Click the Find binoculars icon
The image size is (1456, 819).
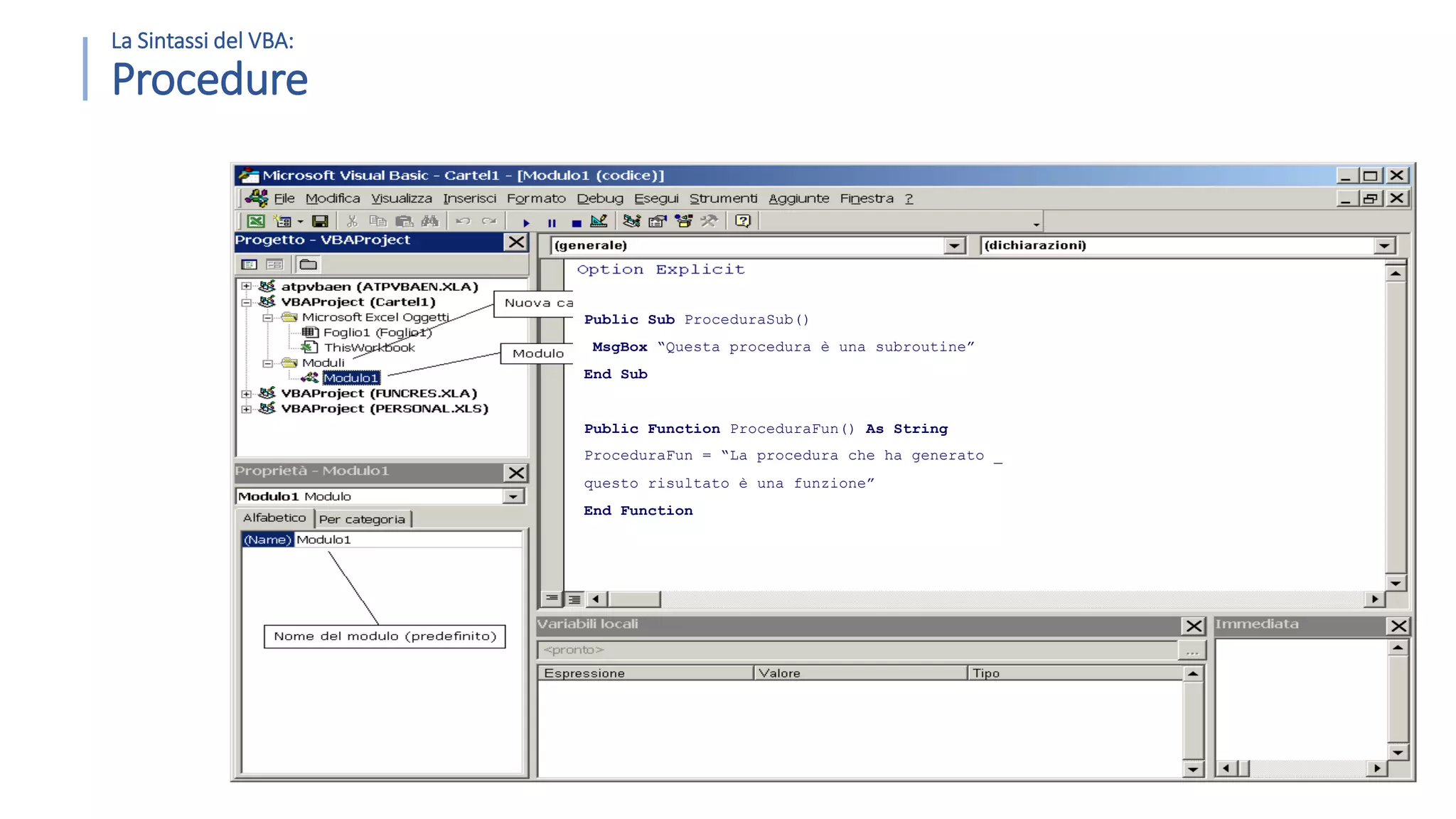pyautogui.click(x=430, y=222)
